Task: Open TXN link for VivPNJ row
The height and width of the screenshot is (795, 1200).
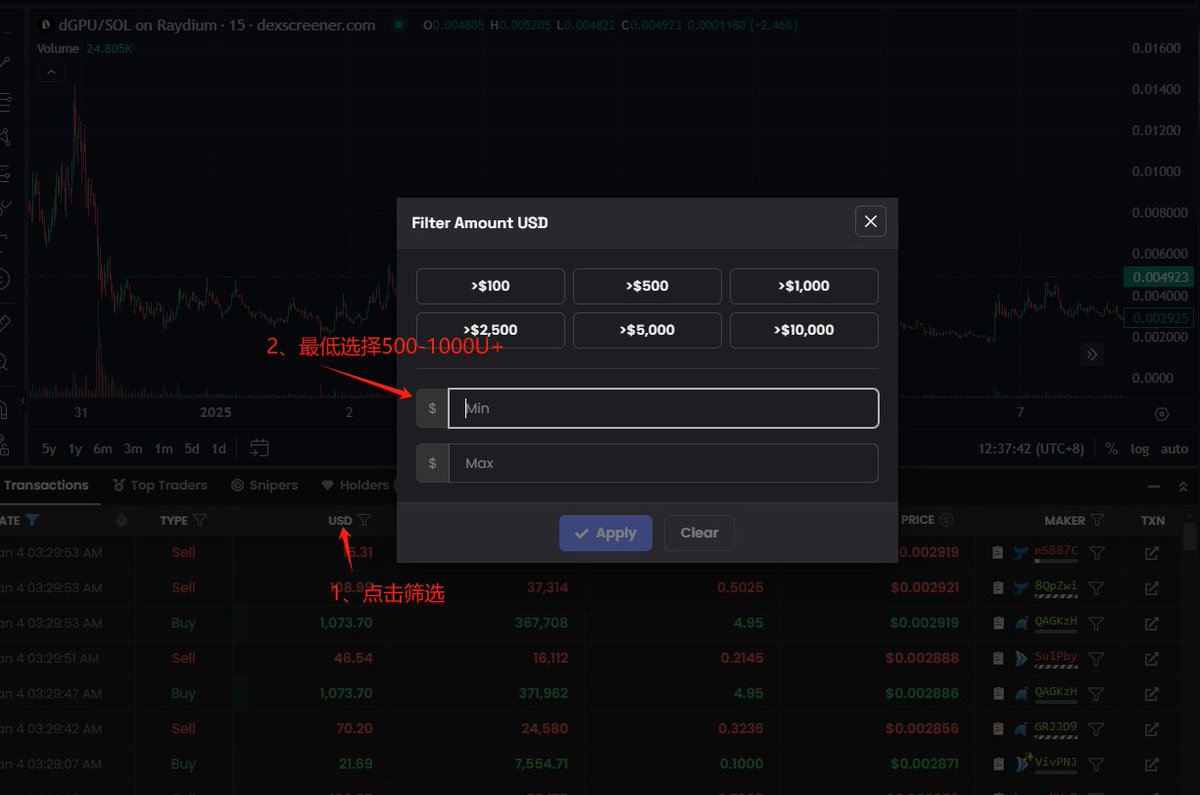Action: 1152,764
